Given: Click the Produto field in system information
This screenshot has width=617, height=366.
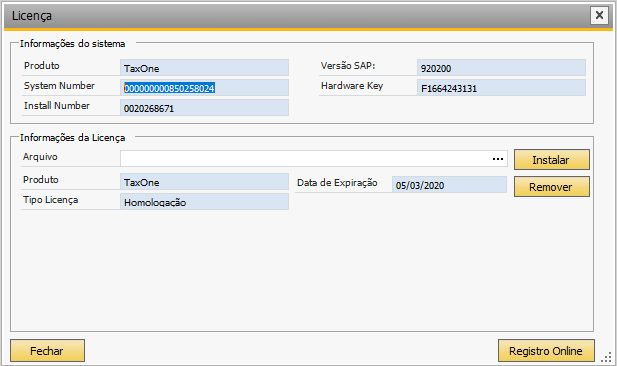Looking at the screenshot, I should [x=204, y=67].
